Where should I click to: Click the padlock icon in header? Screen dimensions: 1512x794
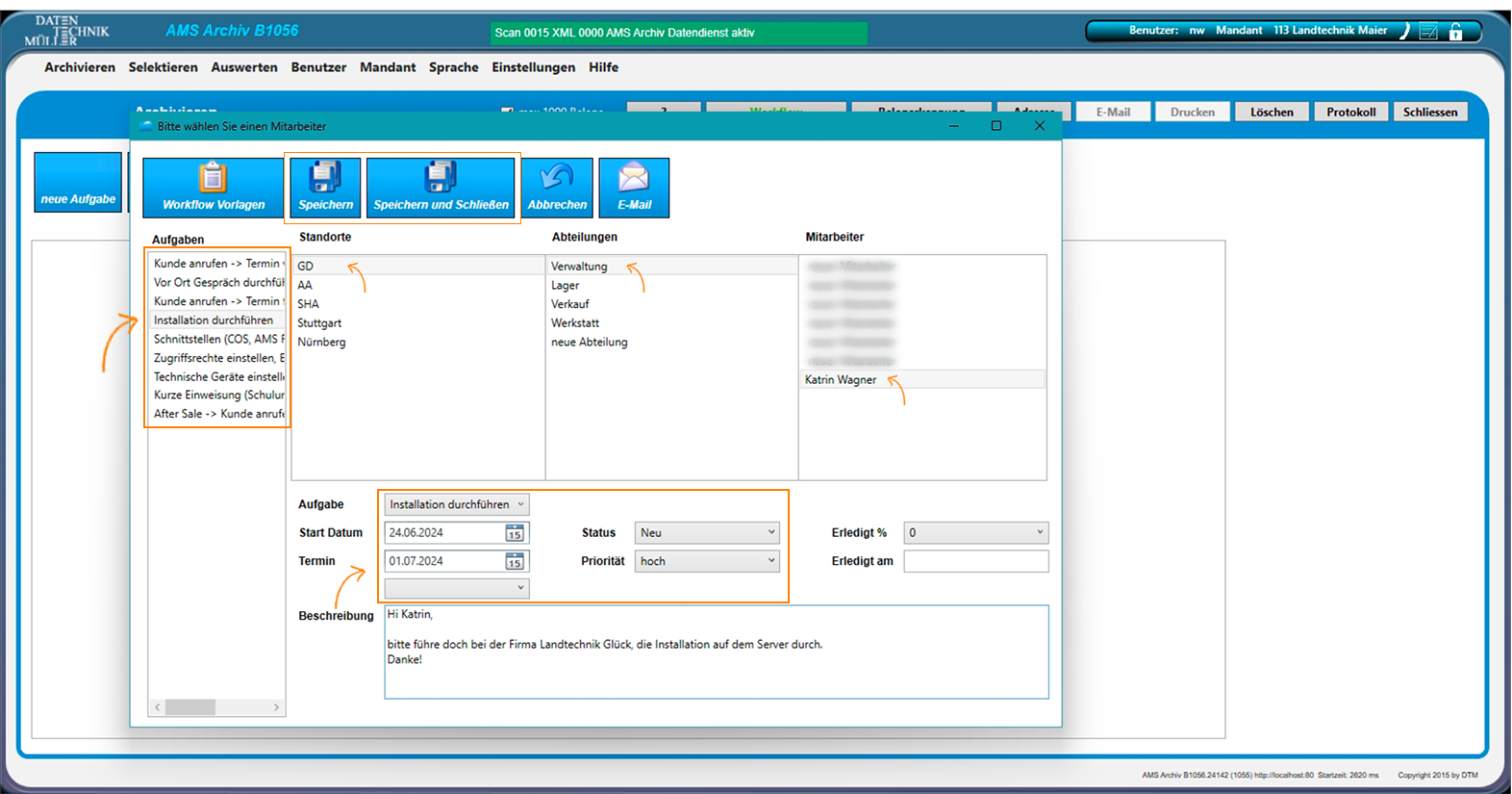tap(1456, 31)
